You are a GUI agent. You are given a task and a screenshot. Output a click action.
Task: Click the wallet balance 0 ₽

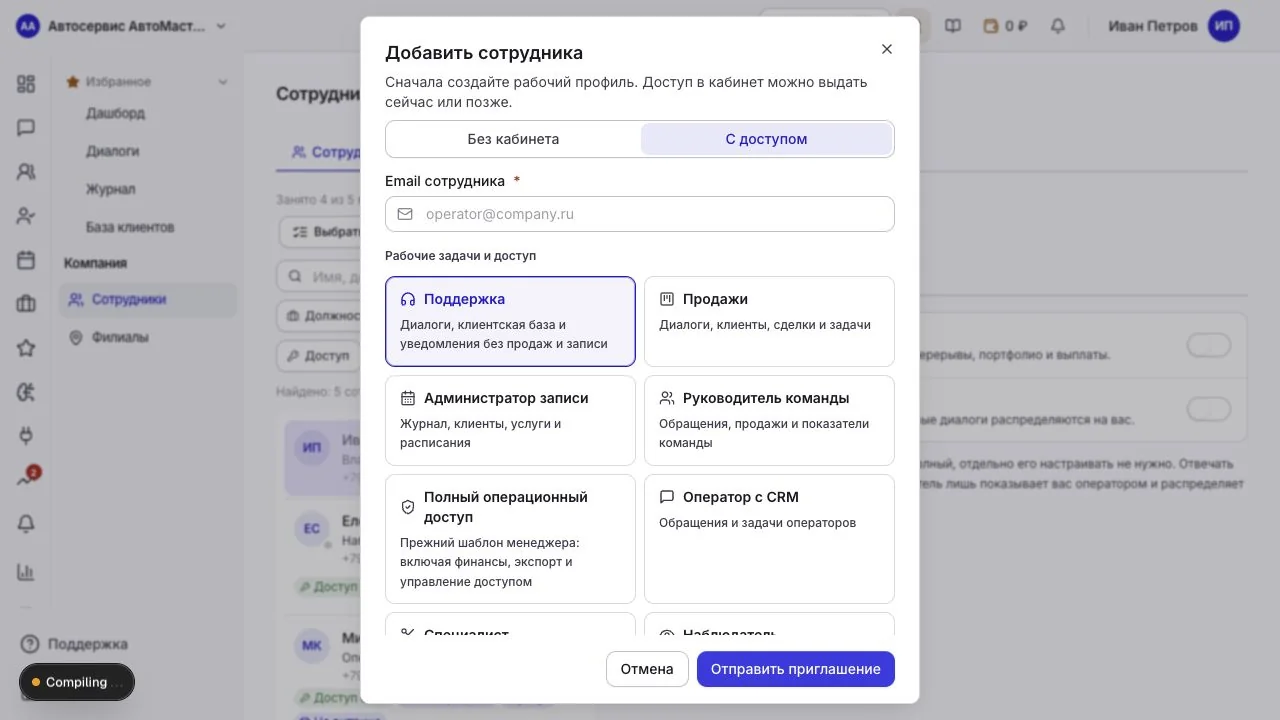(x=1005, y=26)
